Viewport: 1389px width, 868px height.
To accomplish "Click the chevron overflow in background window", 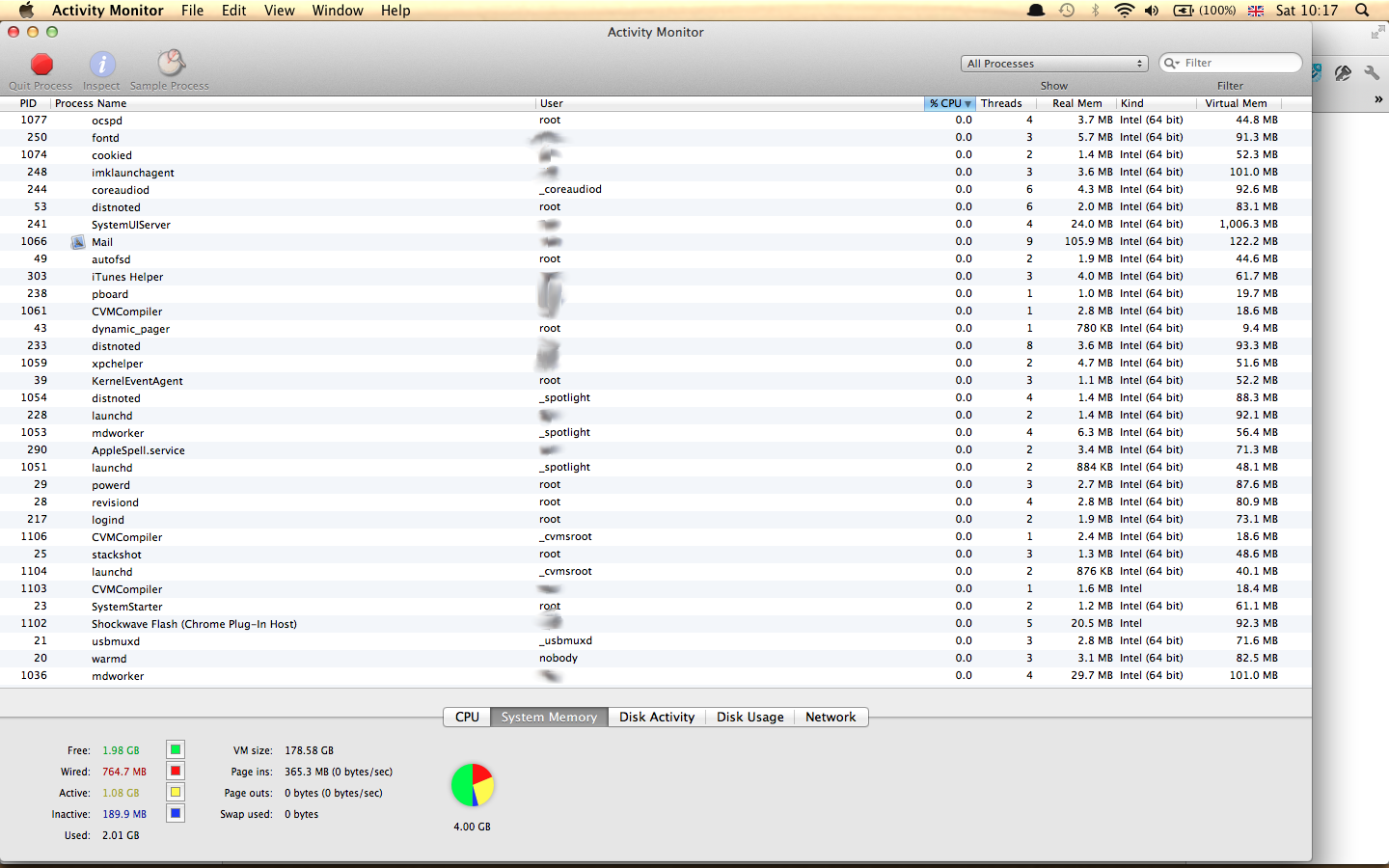I will point(1378,99).
